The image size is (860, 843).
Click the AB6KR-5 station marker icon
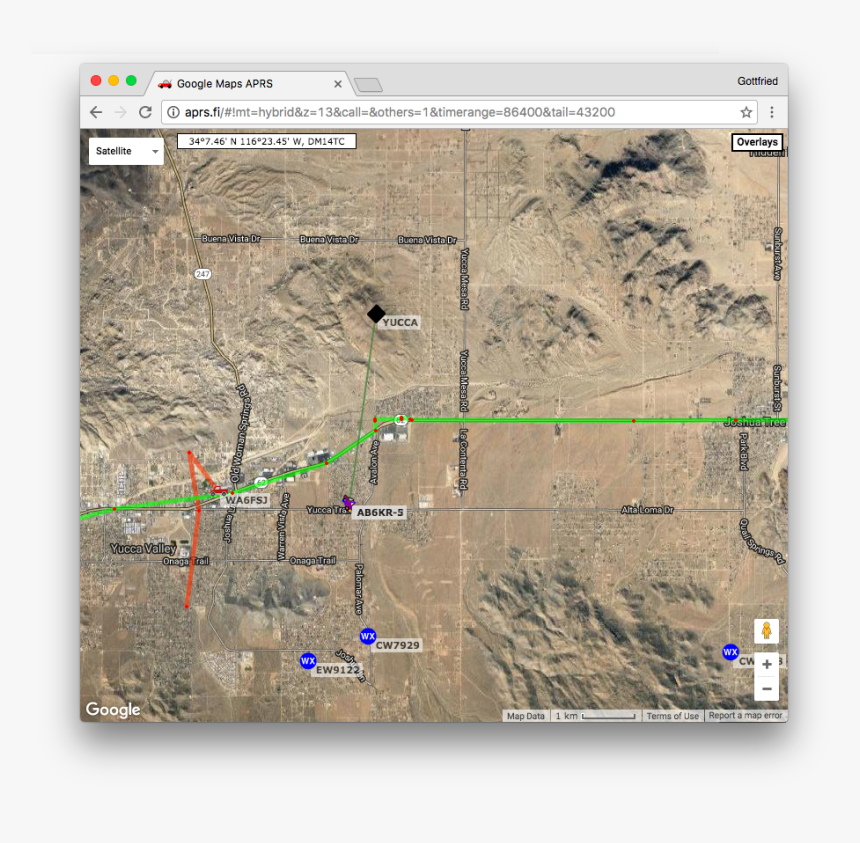(348, 502)
